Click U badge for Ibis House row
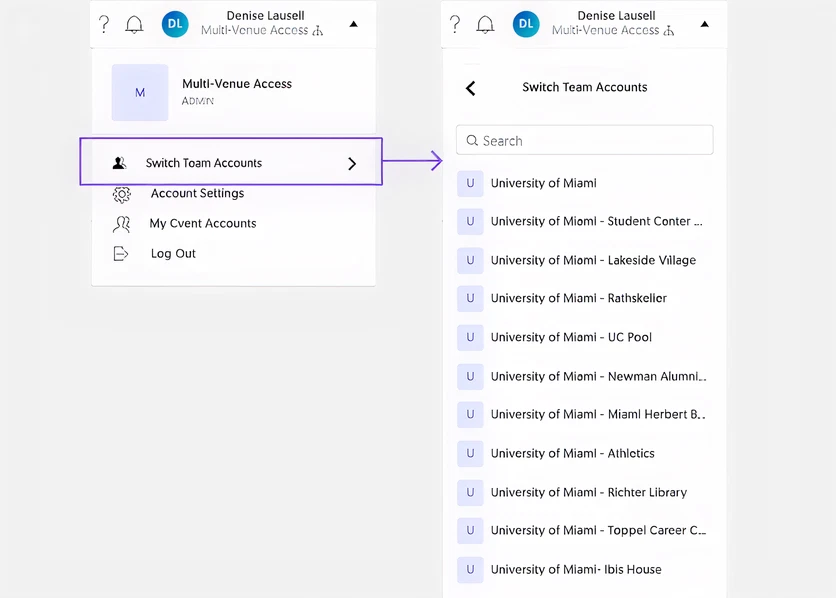The image size is (836, 598). pos(470,570)
